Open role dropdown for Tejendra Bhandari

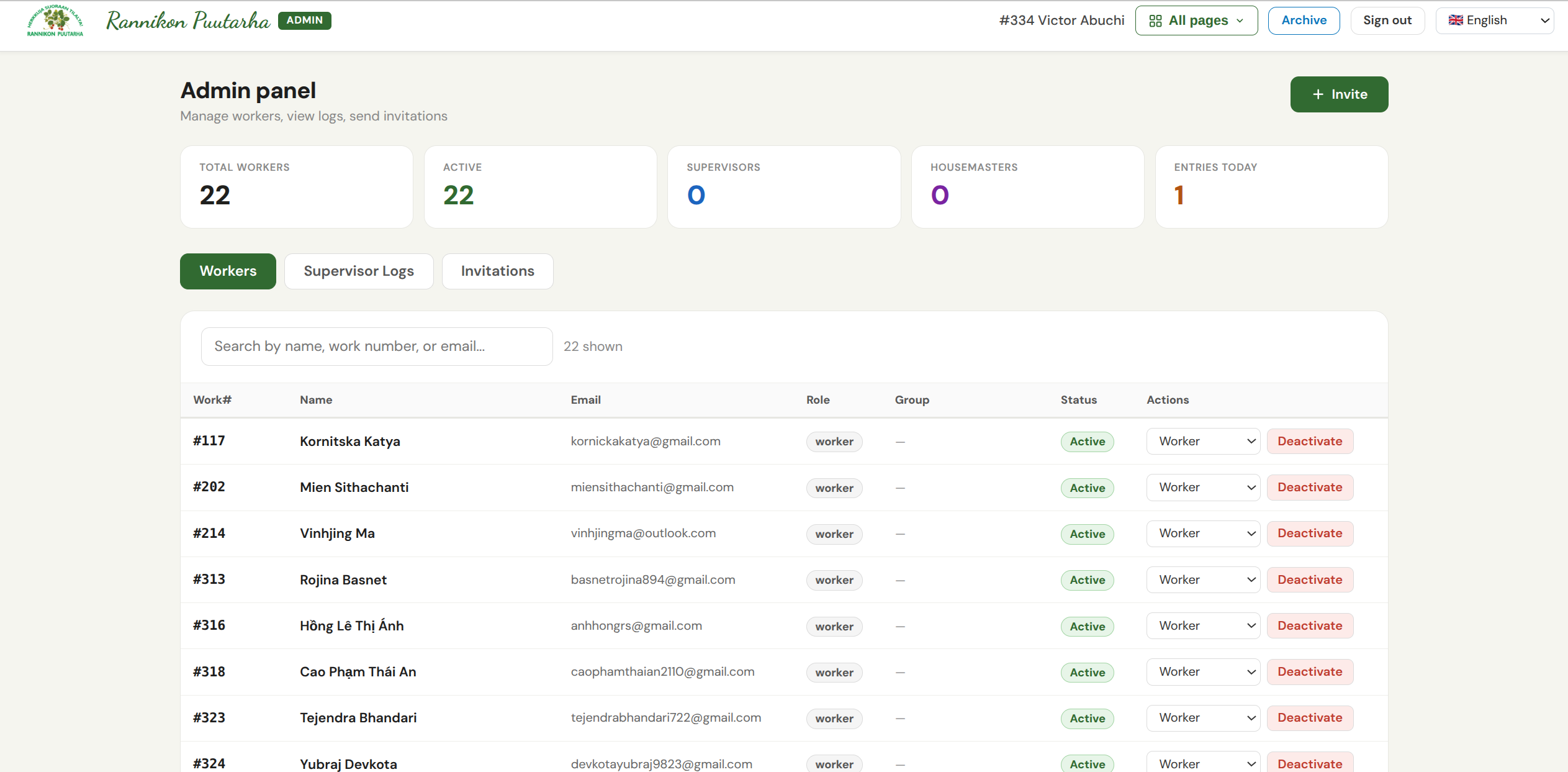[1203, 718]
